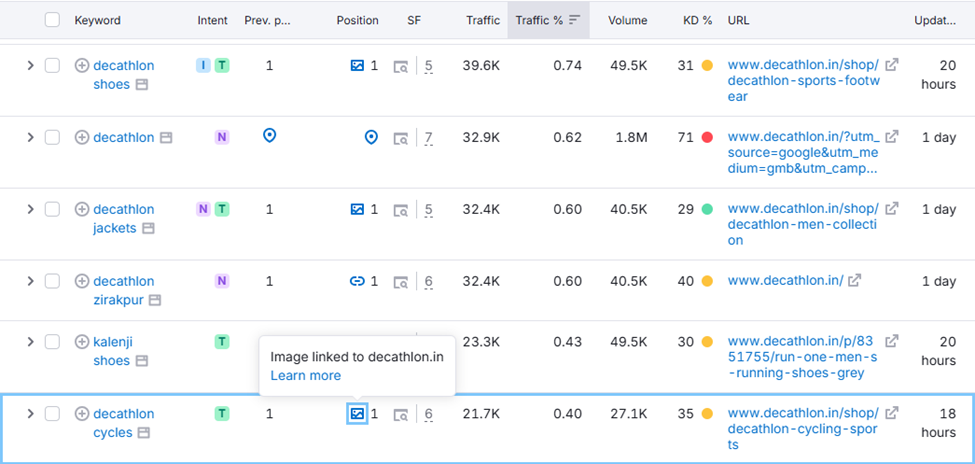Add 'decathlon' keyword via plus icon
This screenshot has height=464, width=975.
(82, 137)
